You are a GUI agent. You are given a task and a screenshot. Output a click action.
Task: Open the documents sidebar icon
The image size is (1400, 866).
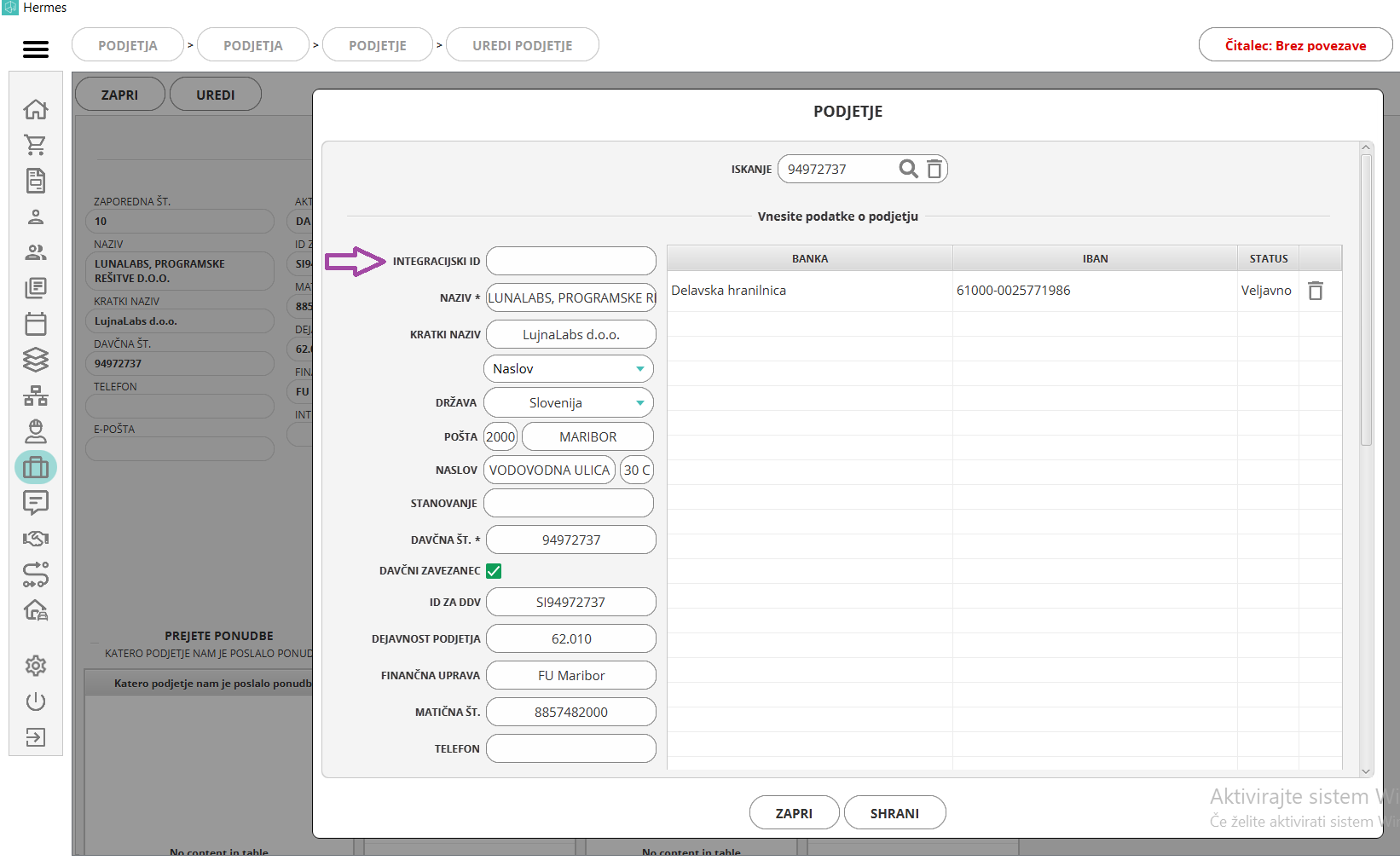[36, 181]
